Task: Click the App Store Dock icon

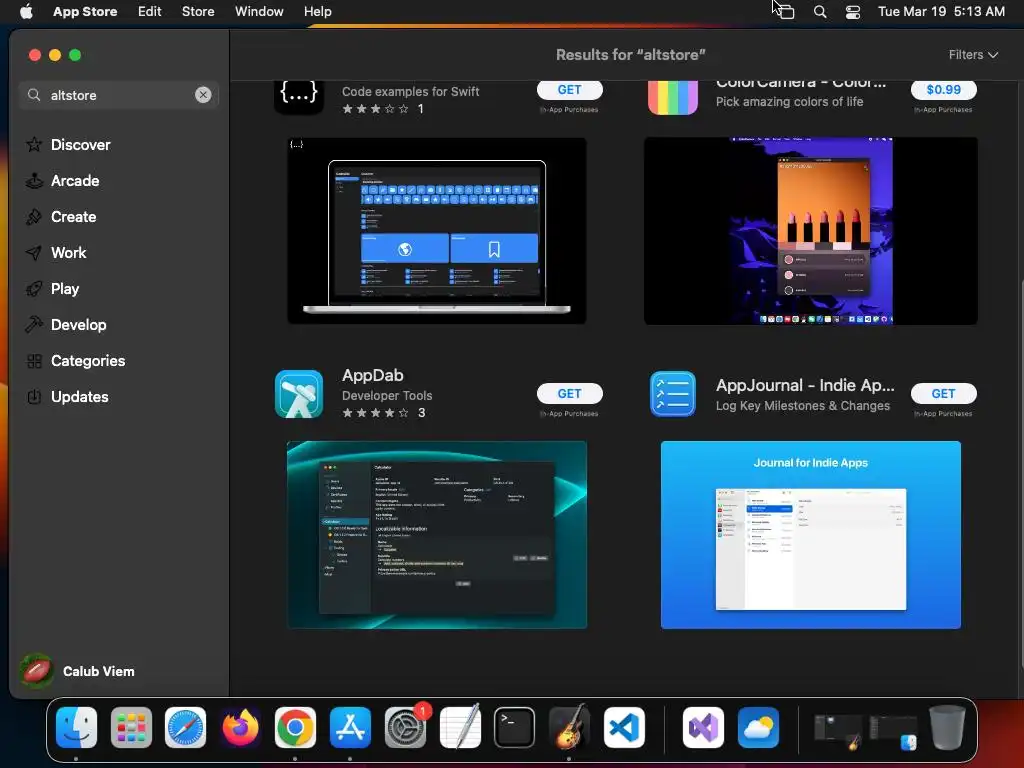Action: coord(350,727)
